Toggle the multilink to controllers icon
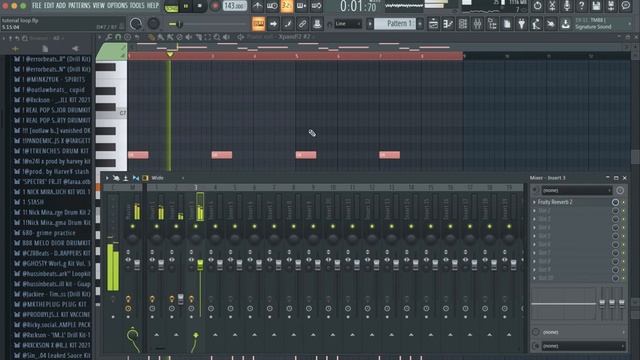 (x=302, y=24)
